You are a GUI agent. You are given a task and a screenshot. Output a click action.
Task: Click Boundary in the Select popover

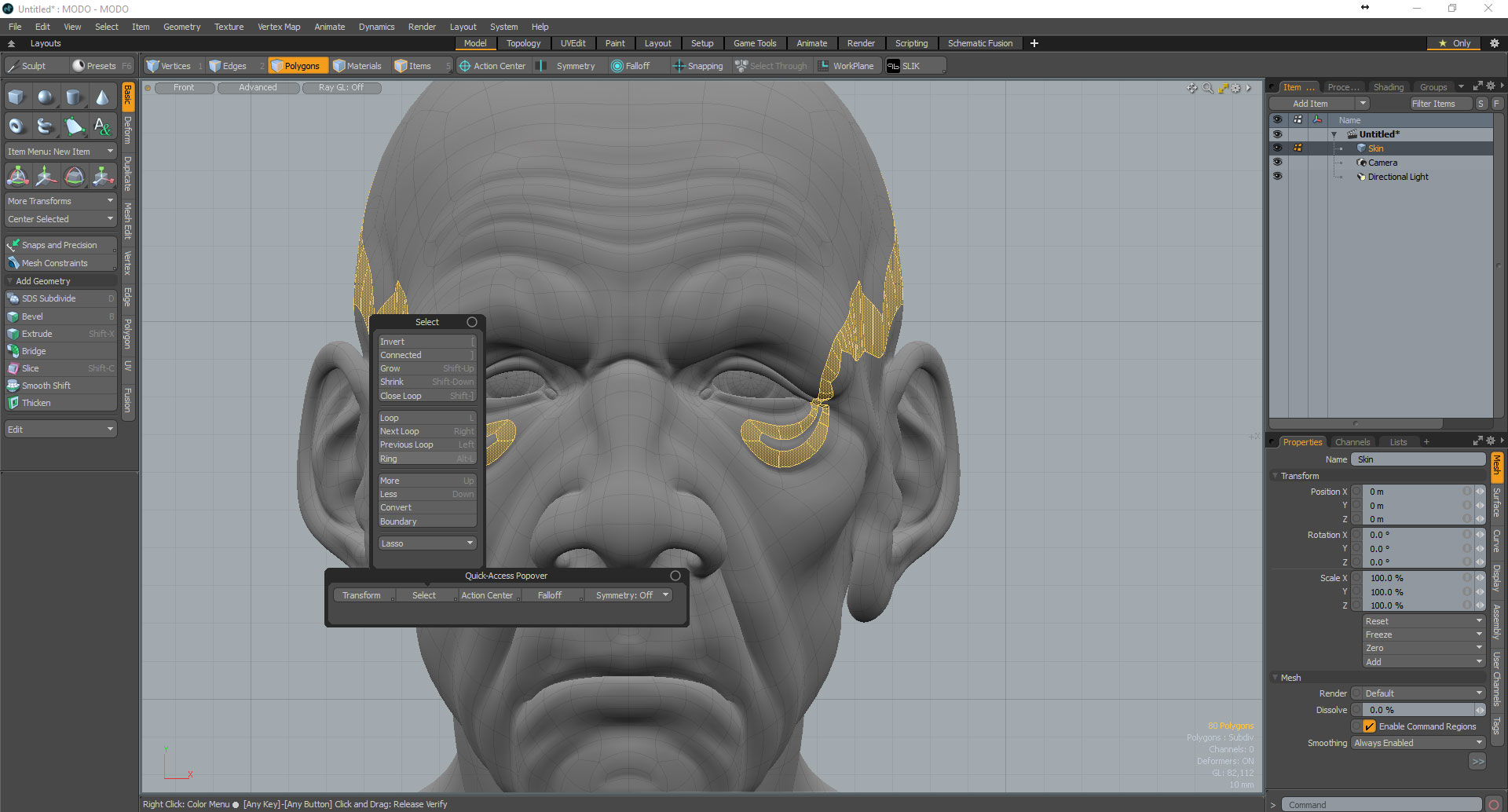(x=427, y=521)
